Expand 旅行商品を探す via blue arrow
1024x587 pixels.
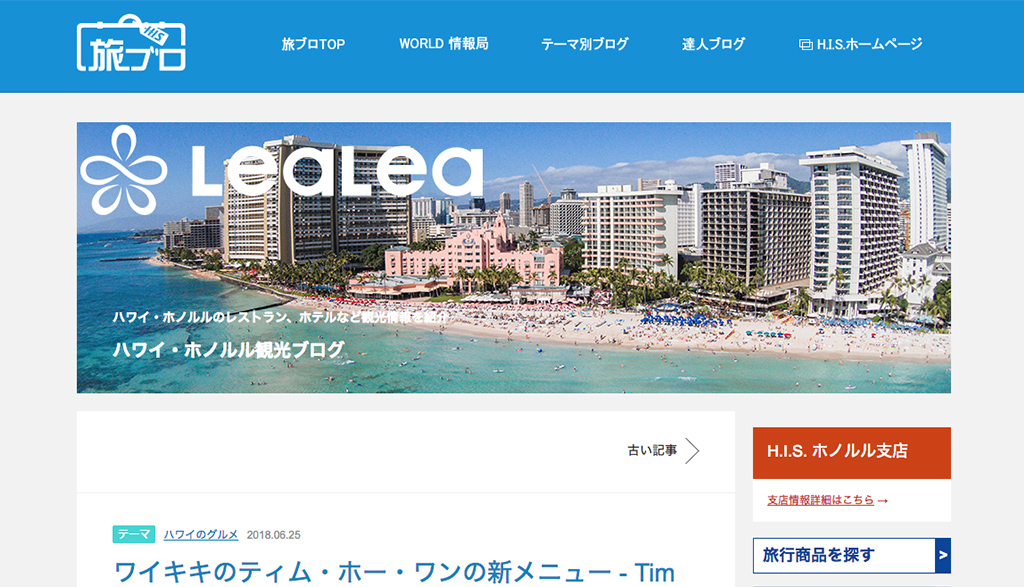tap(943, 556)
